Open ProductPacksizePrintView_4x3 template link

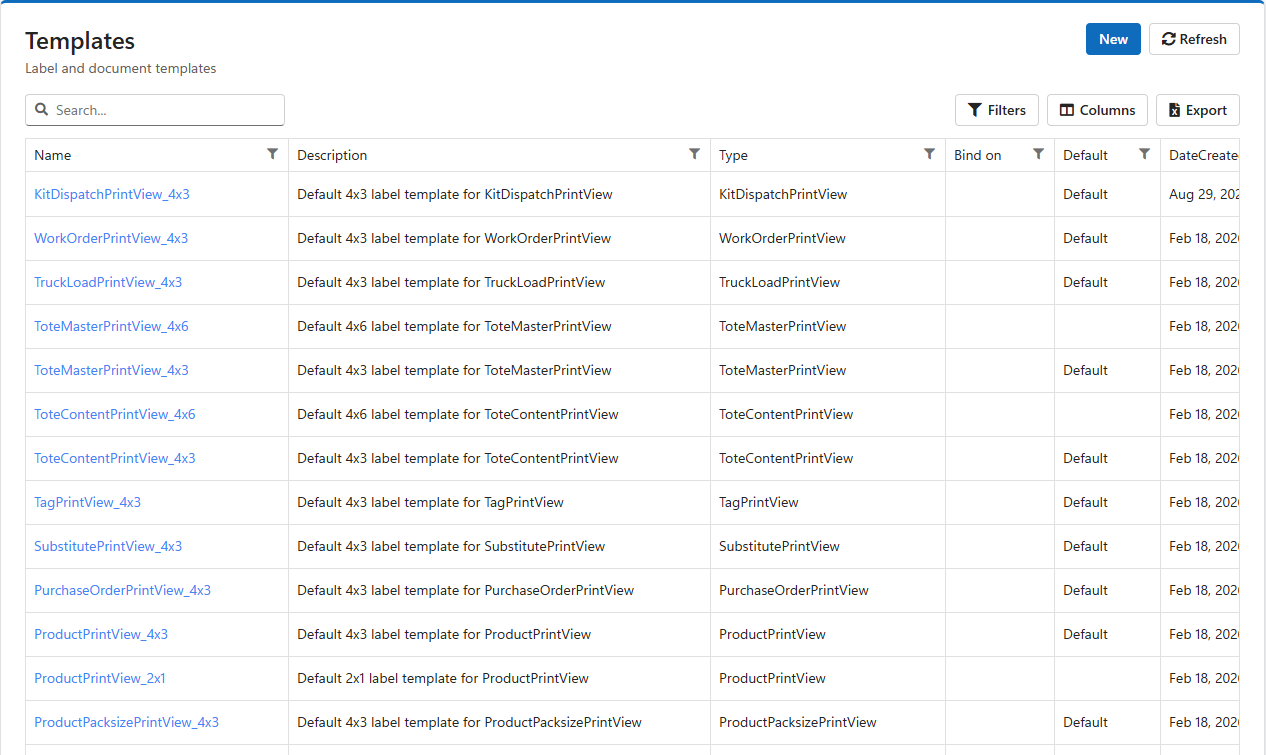127,722
